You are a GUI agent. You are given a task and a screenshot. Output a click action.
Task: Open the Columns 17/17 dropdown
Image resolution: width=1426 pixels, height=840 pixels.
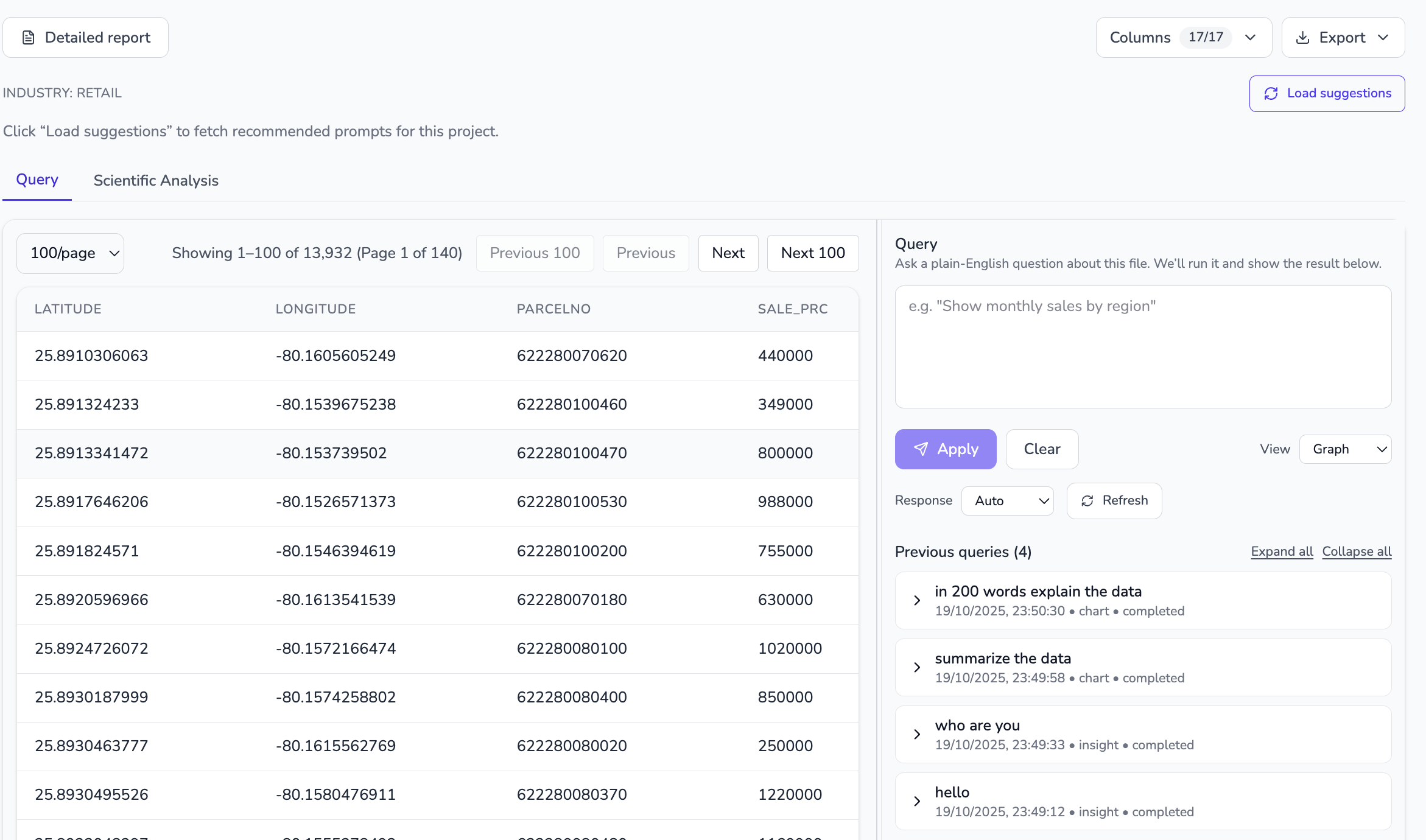1183,38
